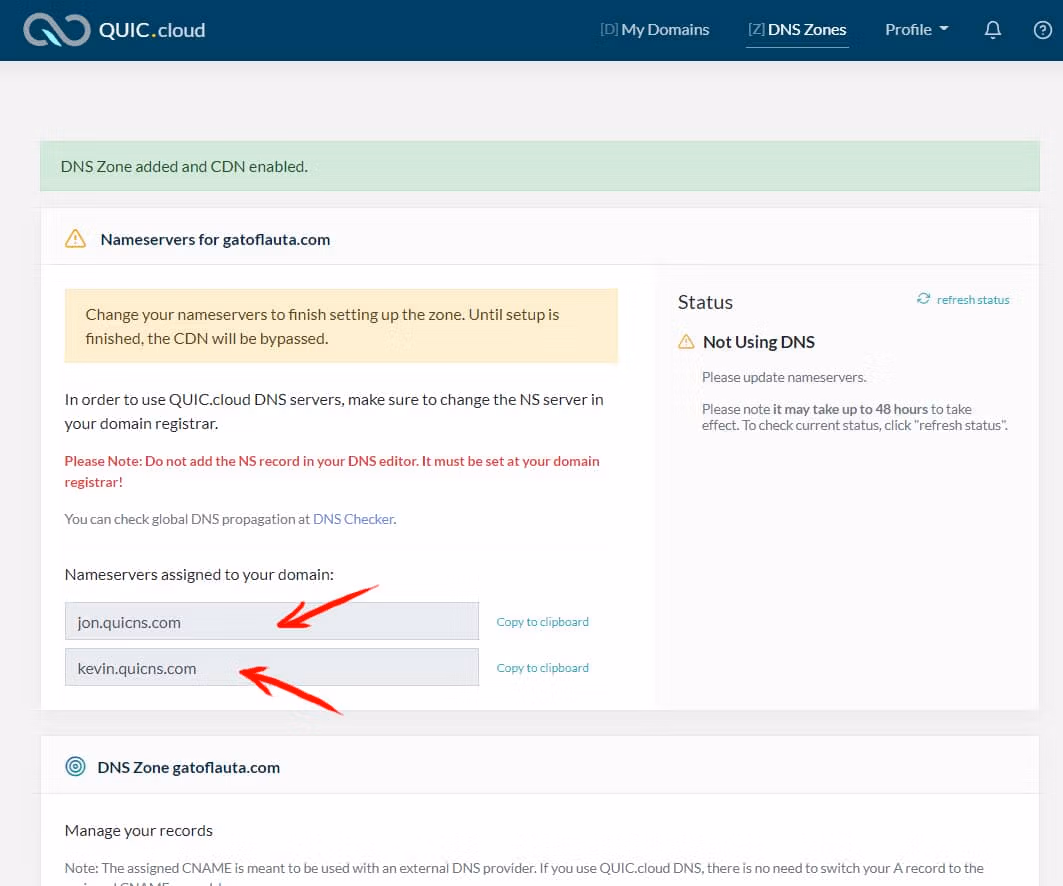Viewport: 1063px width, 886px height.
Task: Click 'Nameservers for gatoflauta.com' heading
Action: [216, 239]
